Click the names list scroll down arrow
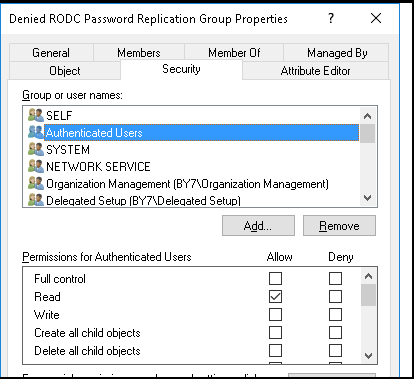This screenshot has width=414, height=379. pyautogui.click(x=368, y=198)
